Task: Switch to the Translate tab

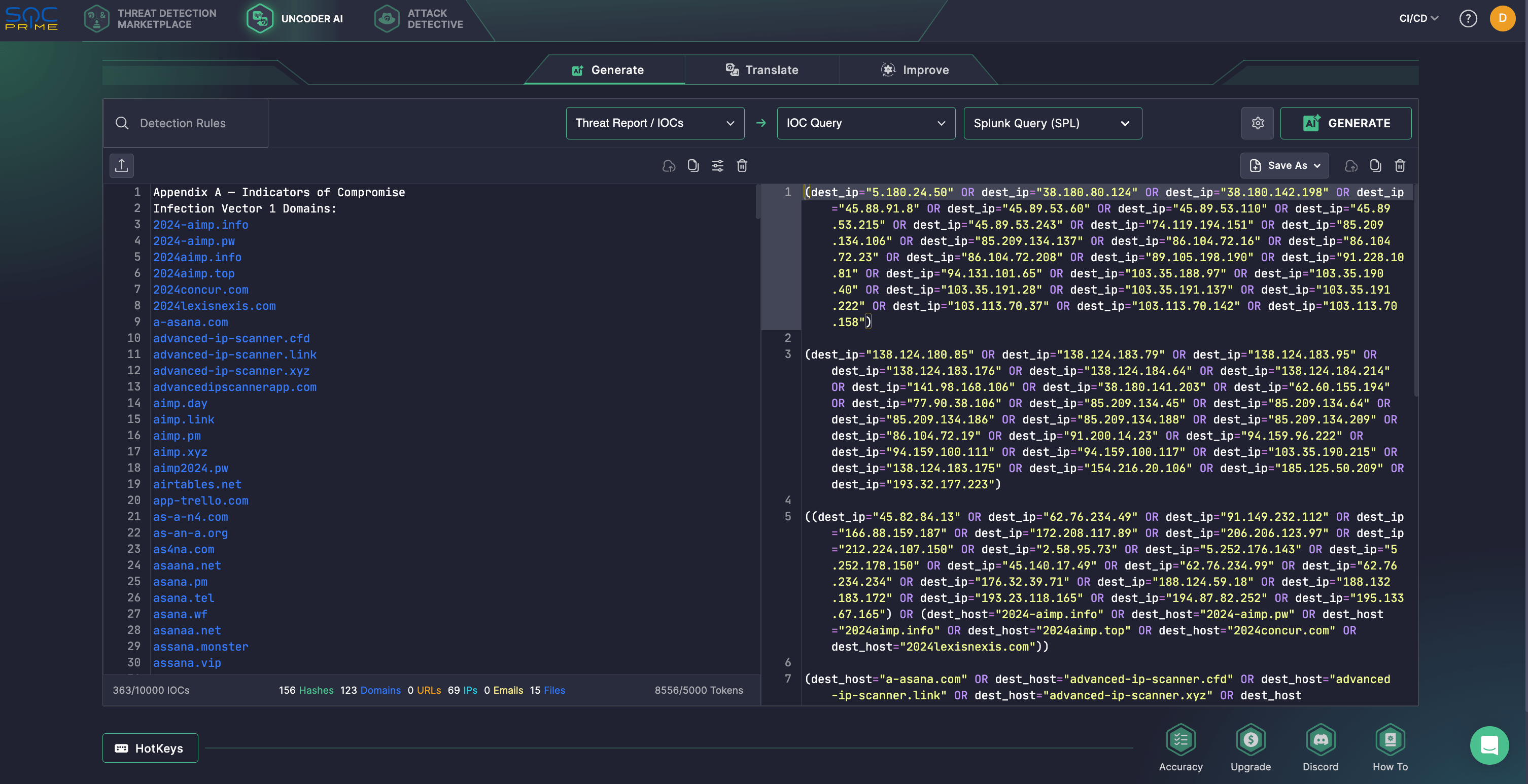Action: (762, 70)
